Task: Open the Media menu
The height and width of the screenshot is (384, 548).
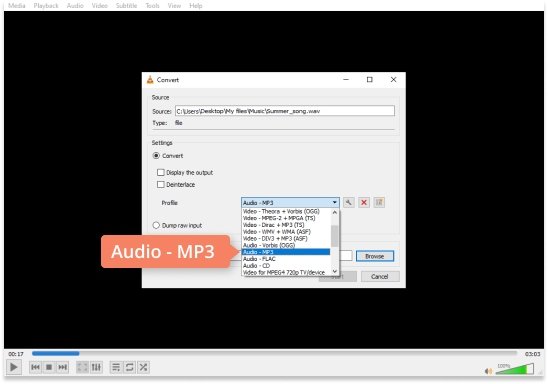Action: click(16, 6)
